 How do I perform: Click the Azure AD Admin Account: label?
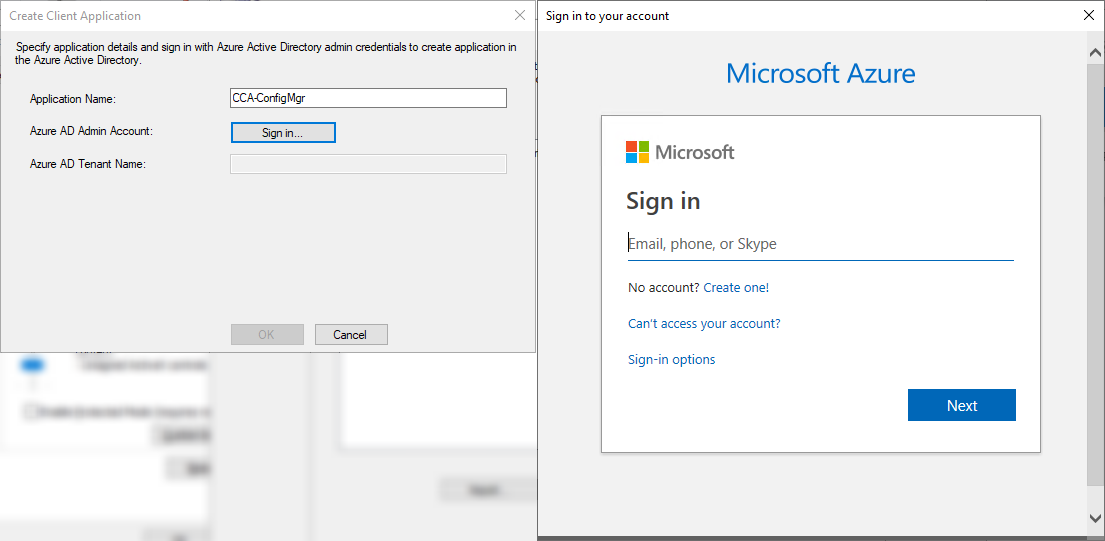[x=91, y=131]
